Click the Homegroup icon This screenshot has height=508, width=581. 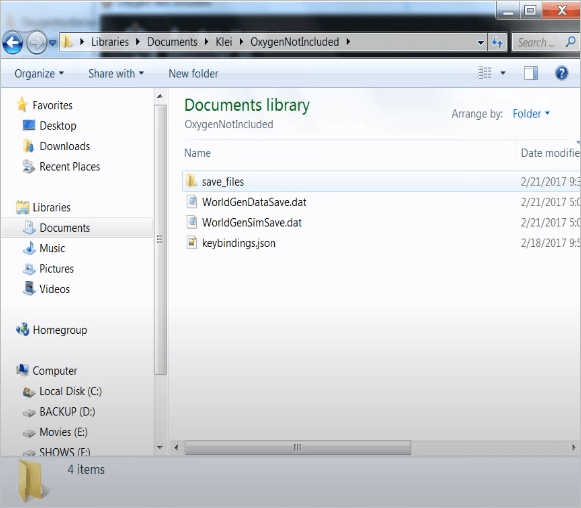coord(23,329)
